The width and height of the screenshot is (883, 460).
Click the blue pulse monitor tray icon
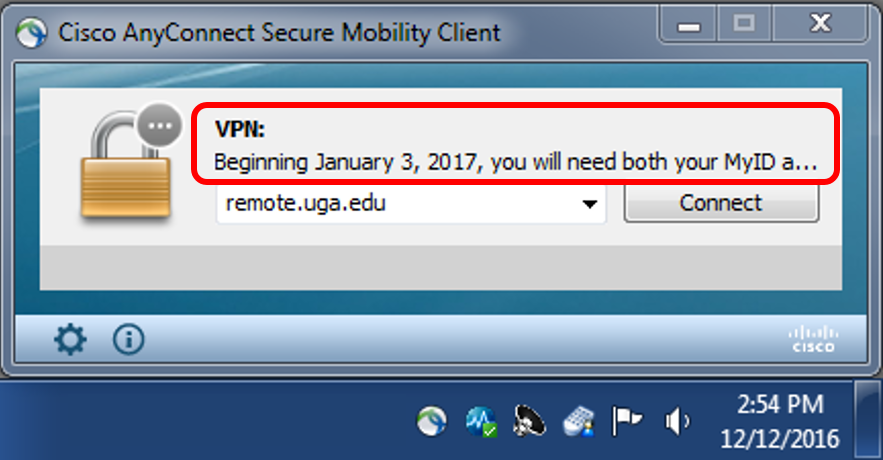pyautogui.click(x=481, y=422)
